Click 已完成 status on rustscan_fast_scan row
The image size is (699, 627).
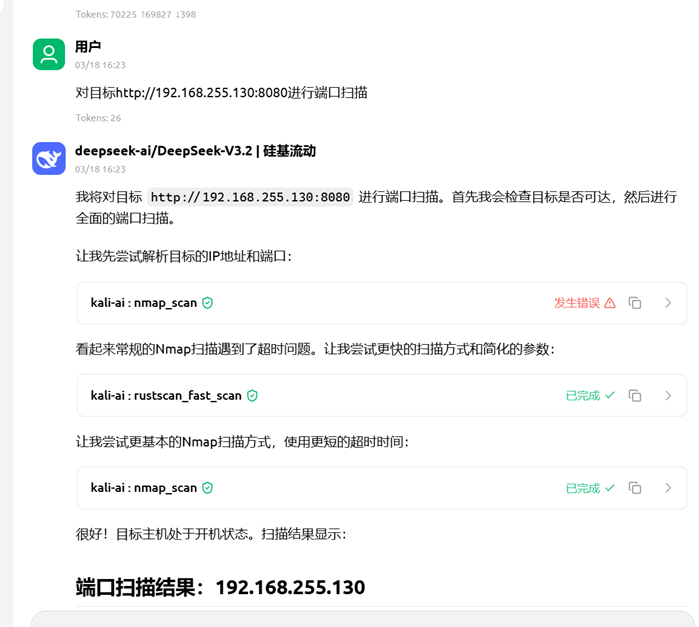tap(583, 396)
